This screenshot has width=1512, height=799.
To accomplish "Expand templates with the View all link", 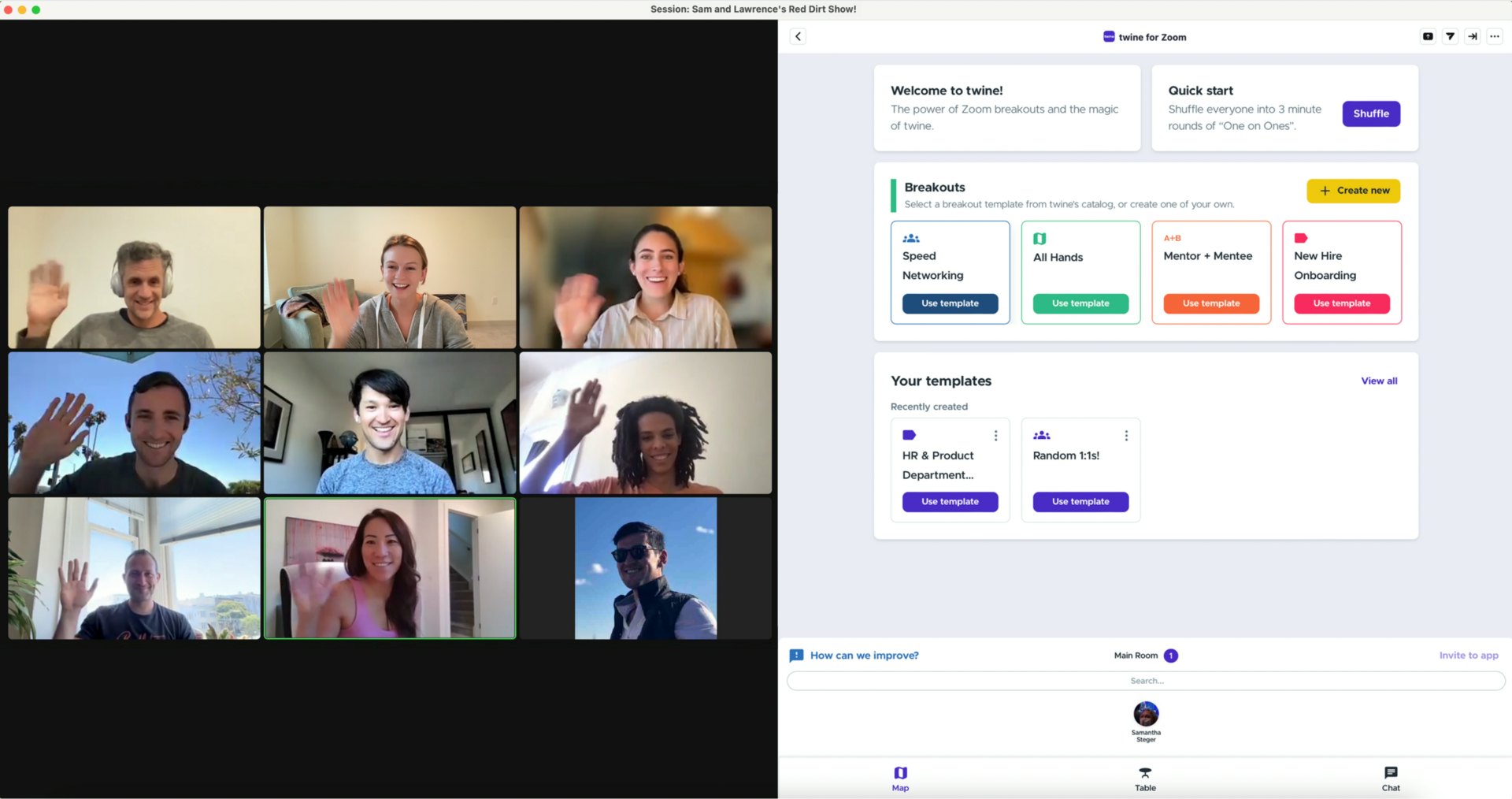I will [1379, 381].
